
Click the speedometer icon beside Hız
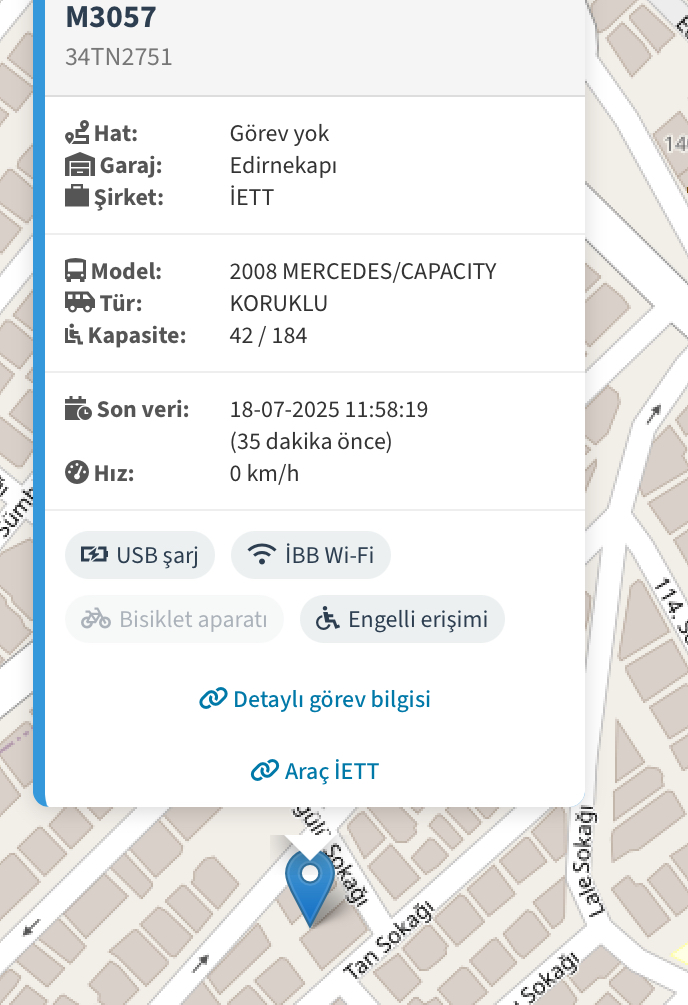76,472
